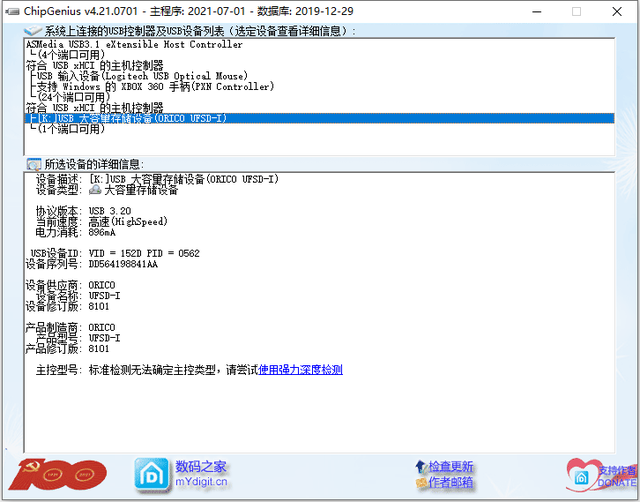Click the magnifier icon beside 所选设备的详细信息
Screen dimensions: 640x502
tap(33, 164)
